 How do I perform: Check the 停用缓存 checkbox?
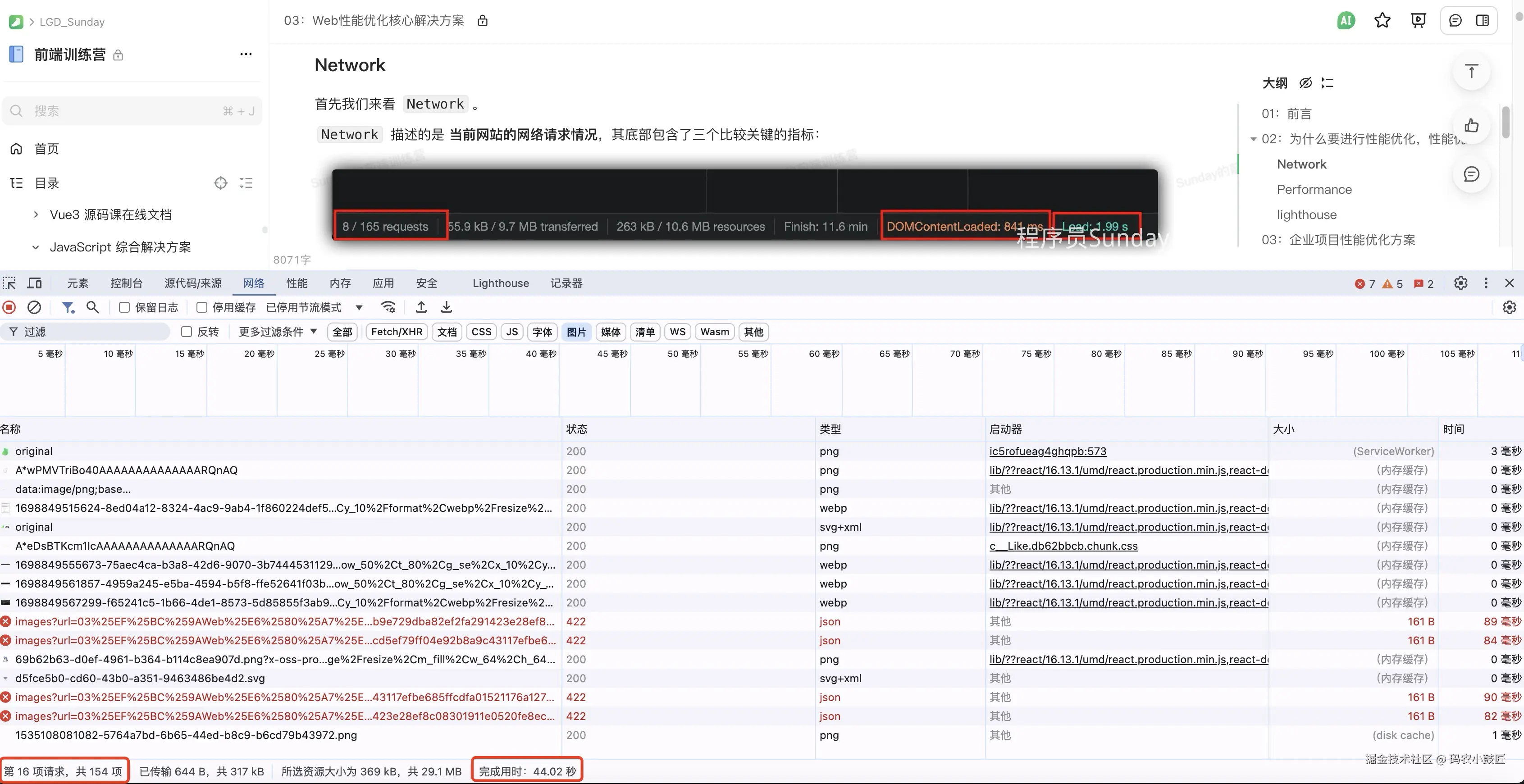click(x=202, y=307)
